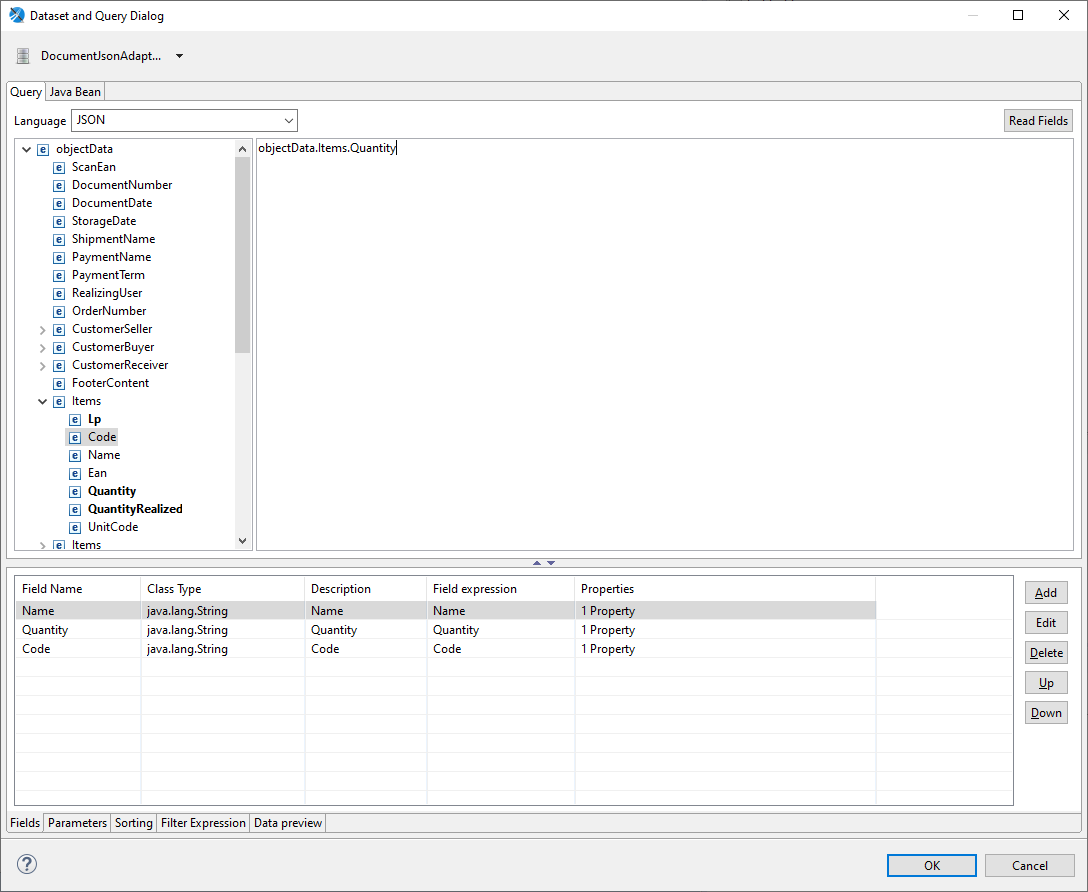1088x892 pixels.
Task: Click the DocumentJsonAdapter data adapter icon
Action: 23,56
